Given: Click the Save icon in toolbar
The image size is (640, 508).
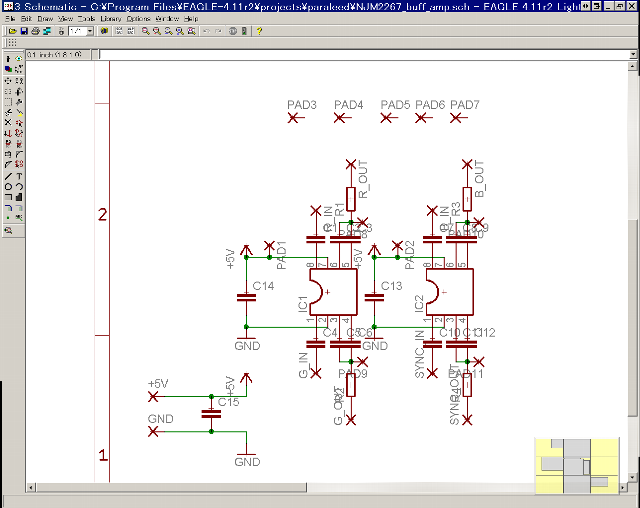Looking at the screenshot, I should (22, 31).
